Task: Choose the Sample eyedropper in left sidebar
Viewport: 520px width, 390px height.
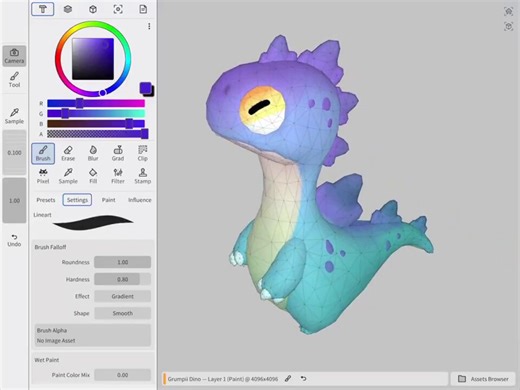Action: [14, 116]
